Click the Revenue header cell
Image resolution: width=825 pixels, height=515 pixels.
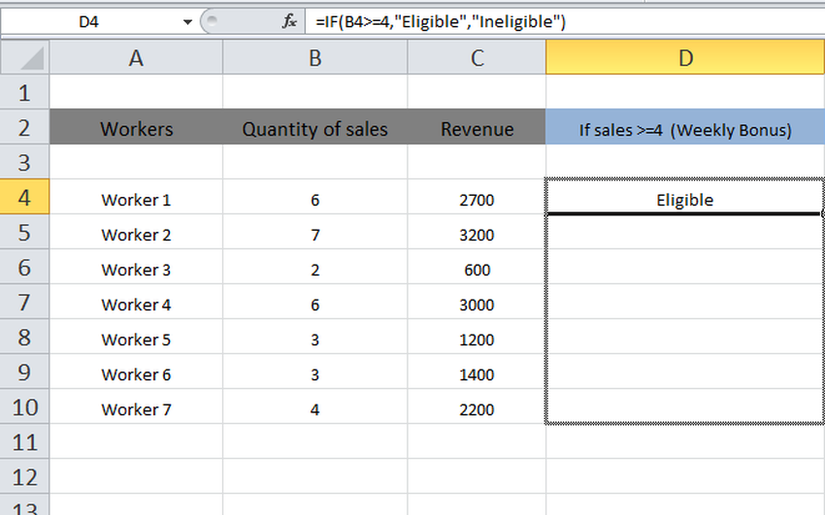477,129
